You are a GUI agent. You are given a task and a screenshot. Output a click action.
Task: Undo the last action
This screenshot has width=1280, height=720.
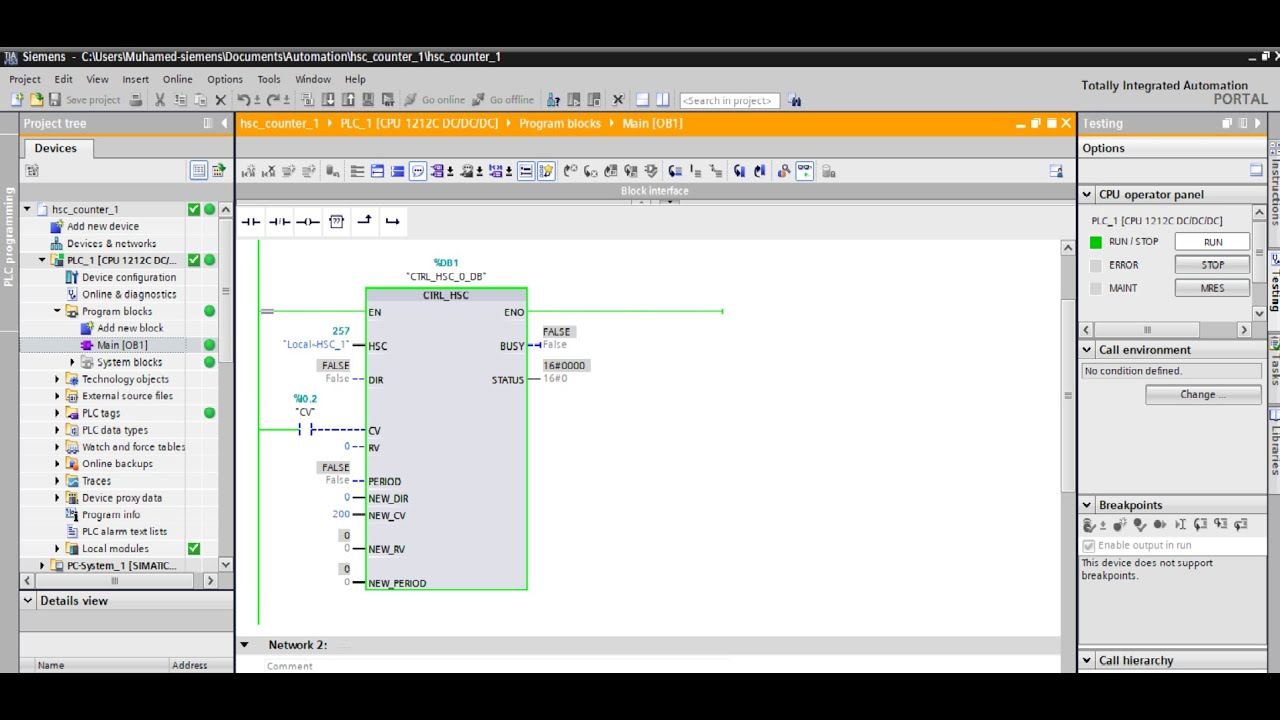pyautogui.click(x=244, y=100)
